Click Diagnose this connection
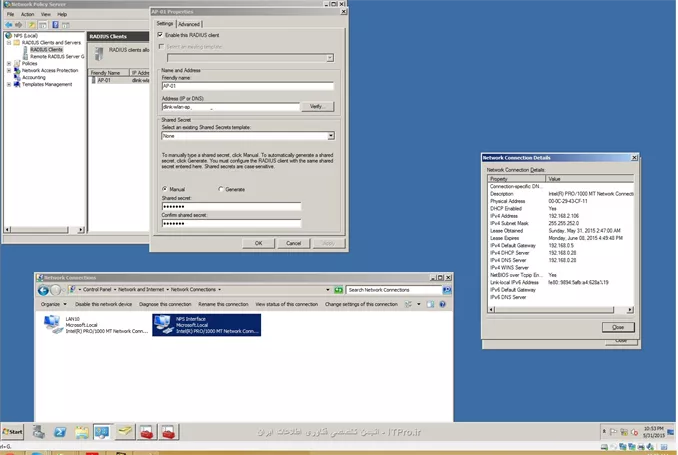 click(x=165, y=304)
